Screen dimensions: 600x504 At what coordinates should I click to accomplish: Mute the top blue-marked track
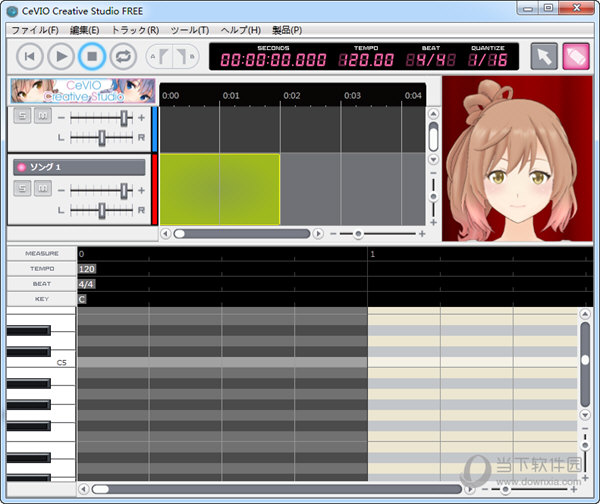click(x=41, y=116)
